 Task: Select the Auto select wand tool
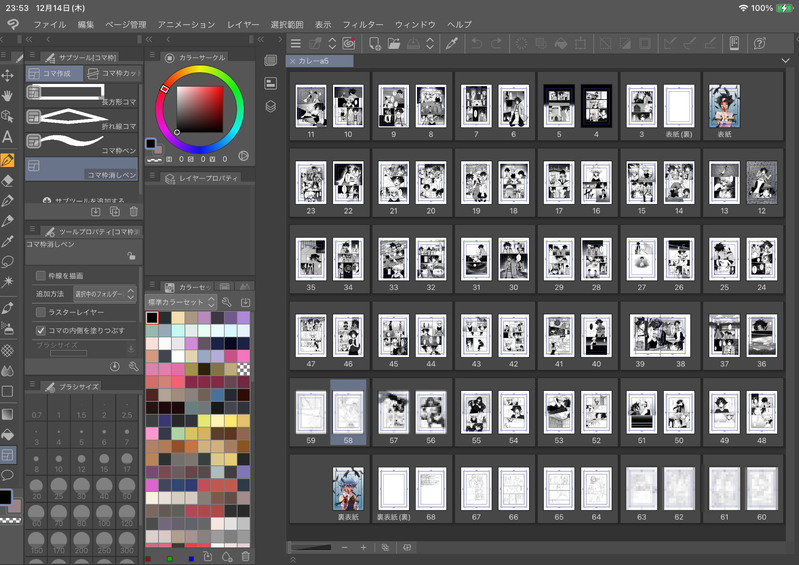[x=7, y=282]
